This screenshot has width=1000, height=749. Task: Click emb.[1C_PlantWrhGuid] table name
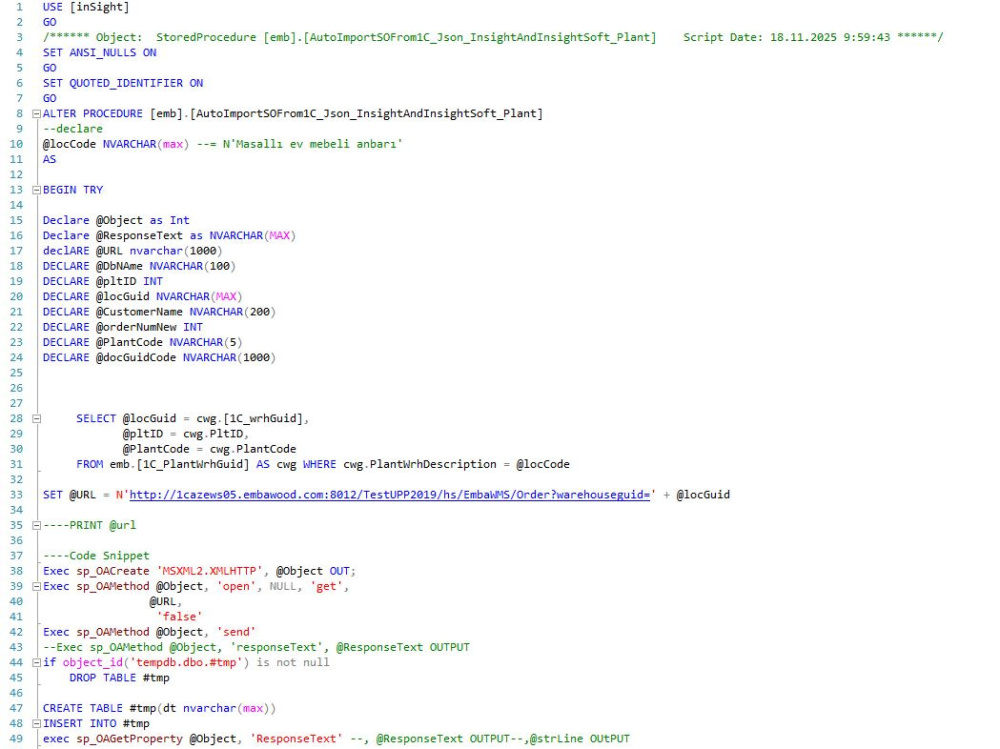(179, 465)
